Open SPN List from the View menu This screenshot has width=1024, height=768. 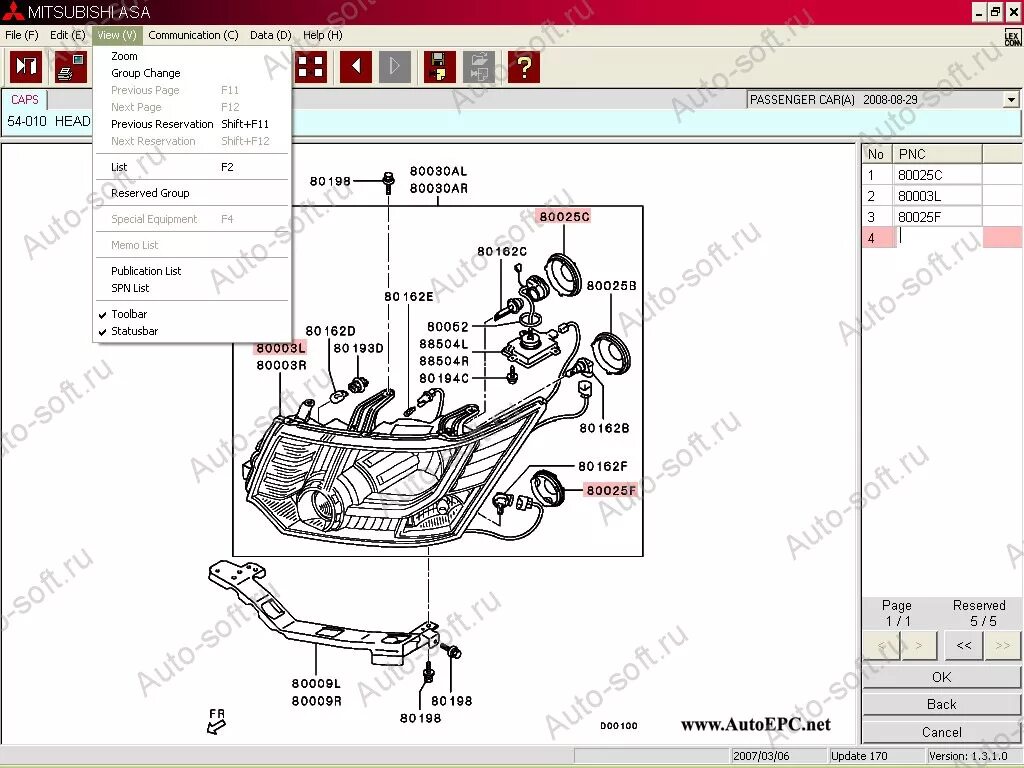point(192,288)
